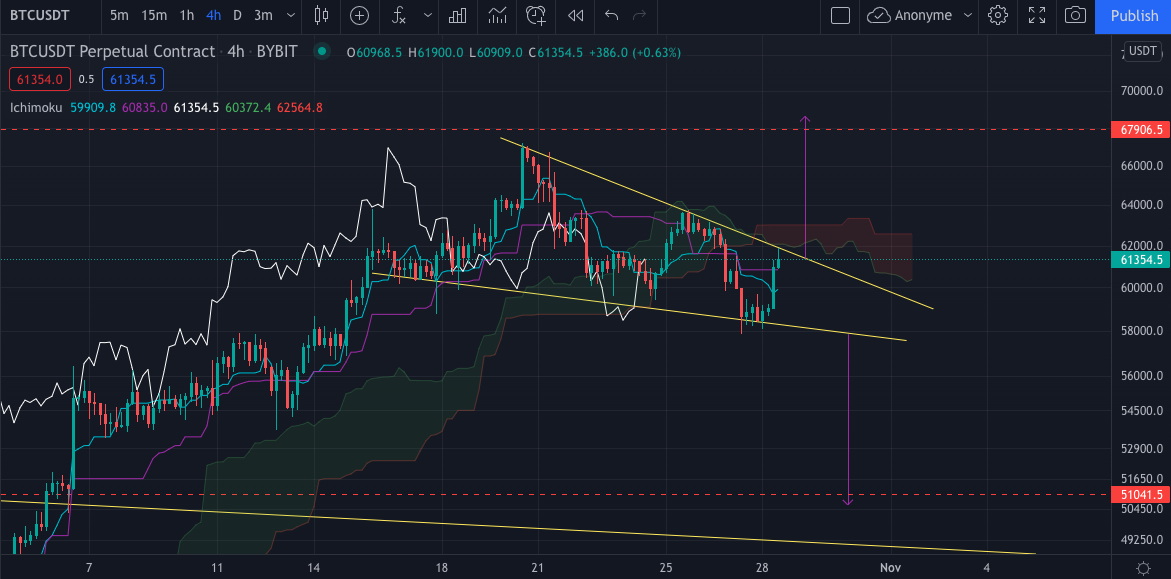Open chart settings gear
Viewport: 1171px width, 579px height.
coord(997,15)
